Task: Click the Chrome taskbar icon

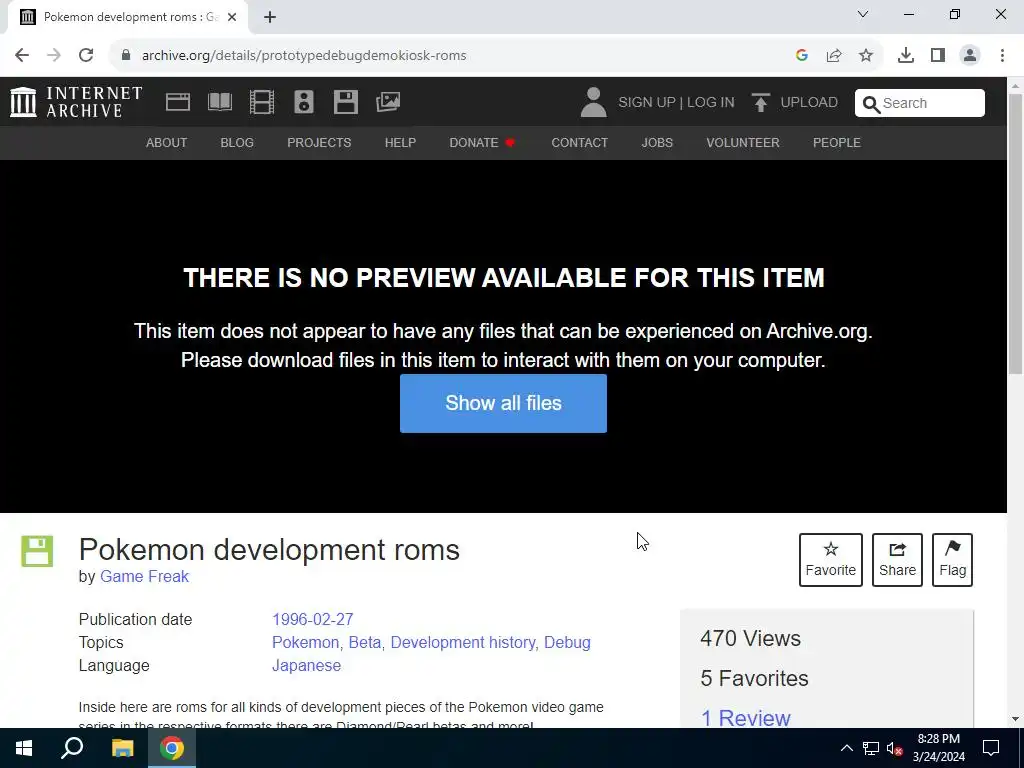Action: pos(172,748)
